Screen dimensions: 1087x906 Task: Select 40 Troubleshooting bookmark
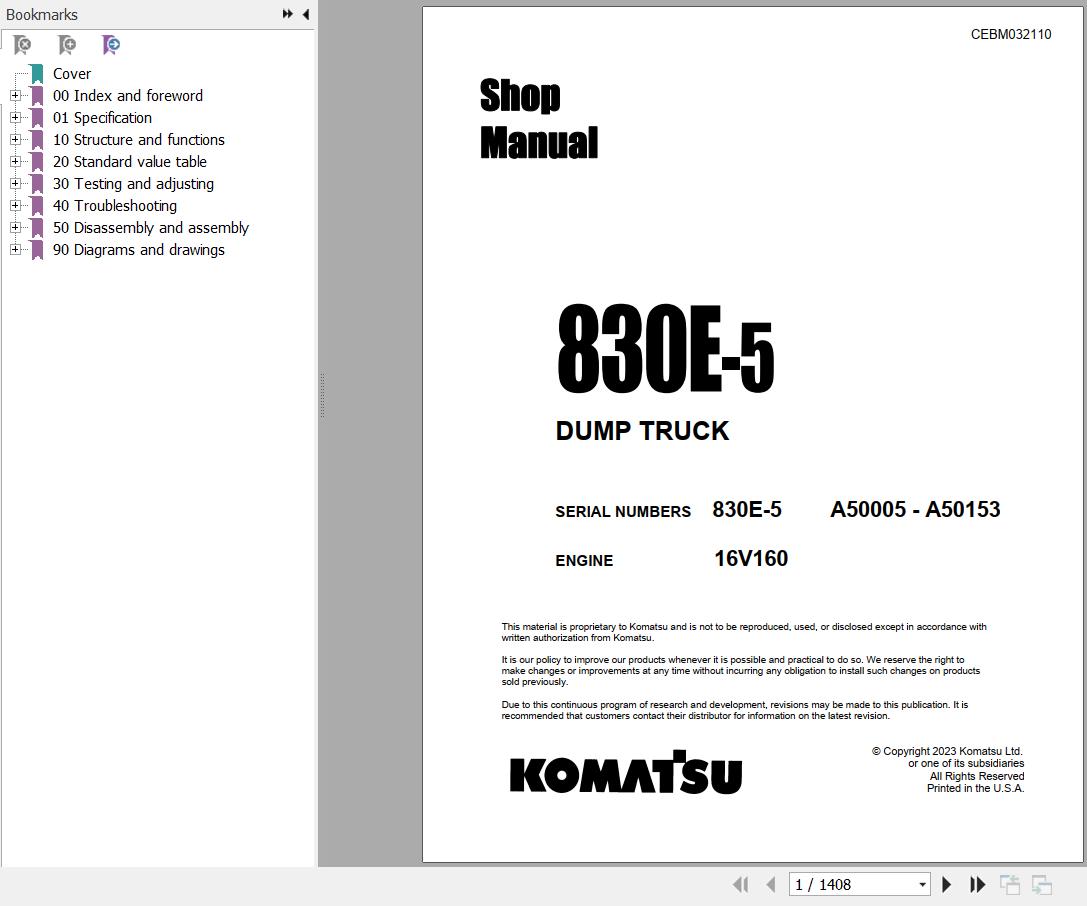pyautogui.click(x=115, y=206)
